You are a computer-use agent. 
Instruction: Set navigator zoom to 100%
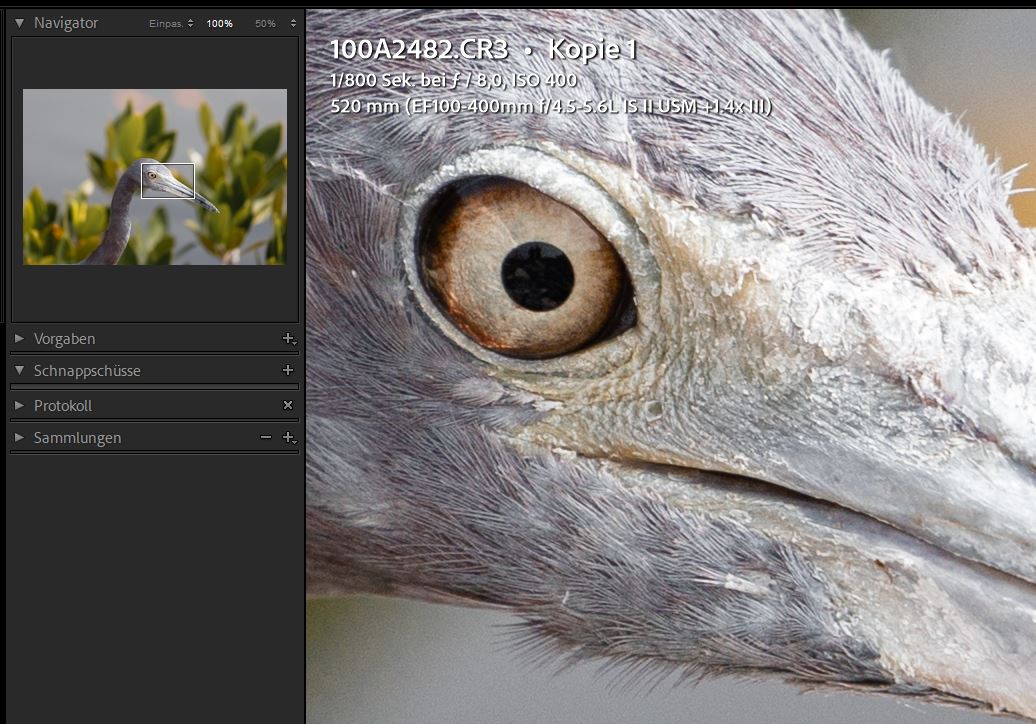point(219,24)
